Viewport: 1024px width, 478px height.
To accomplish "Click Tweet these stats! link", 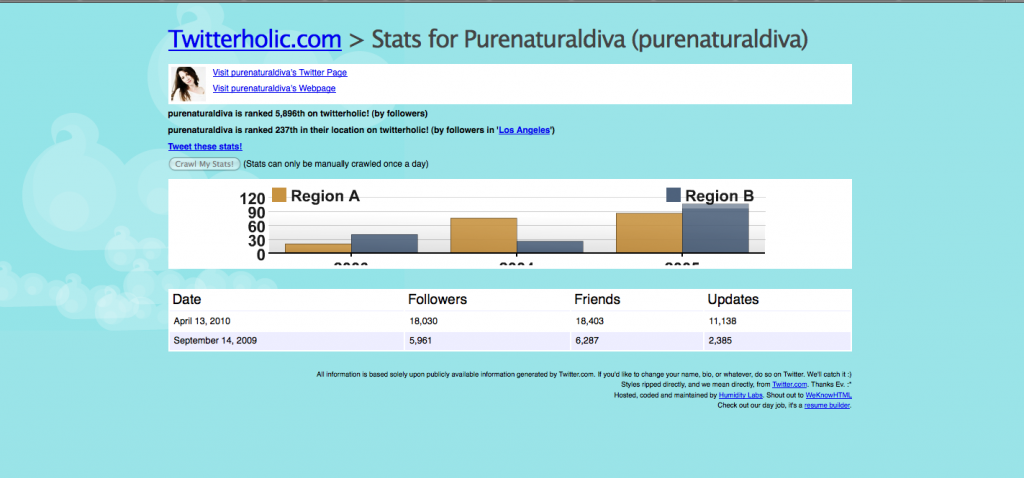I will pyautogui.click(x=205, y=147).
